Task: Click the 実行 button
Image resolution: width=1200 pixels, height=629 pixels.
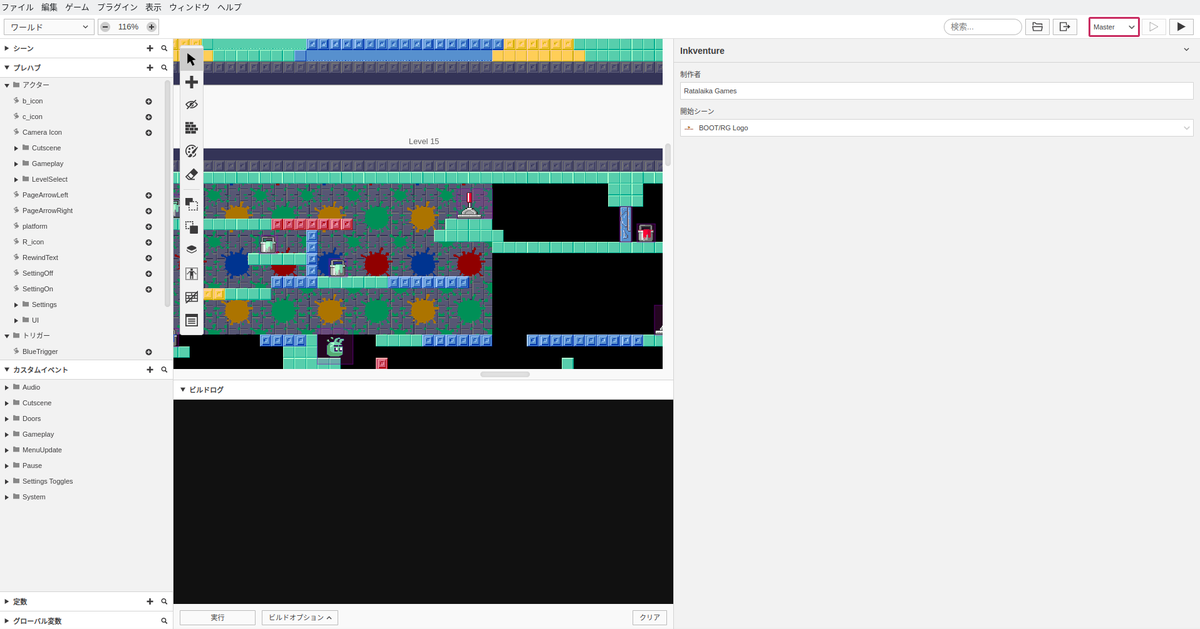Action: (x=217, y=618)
